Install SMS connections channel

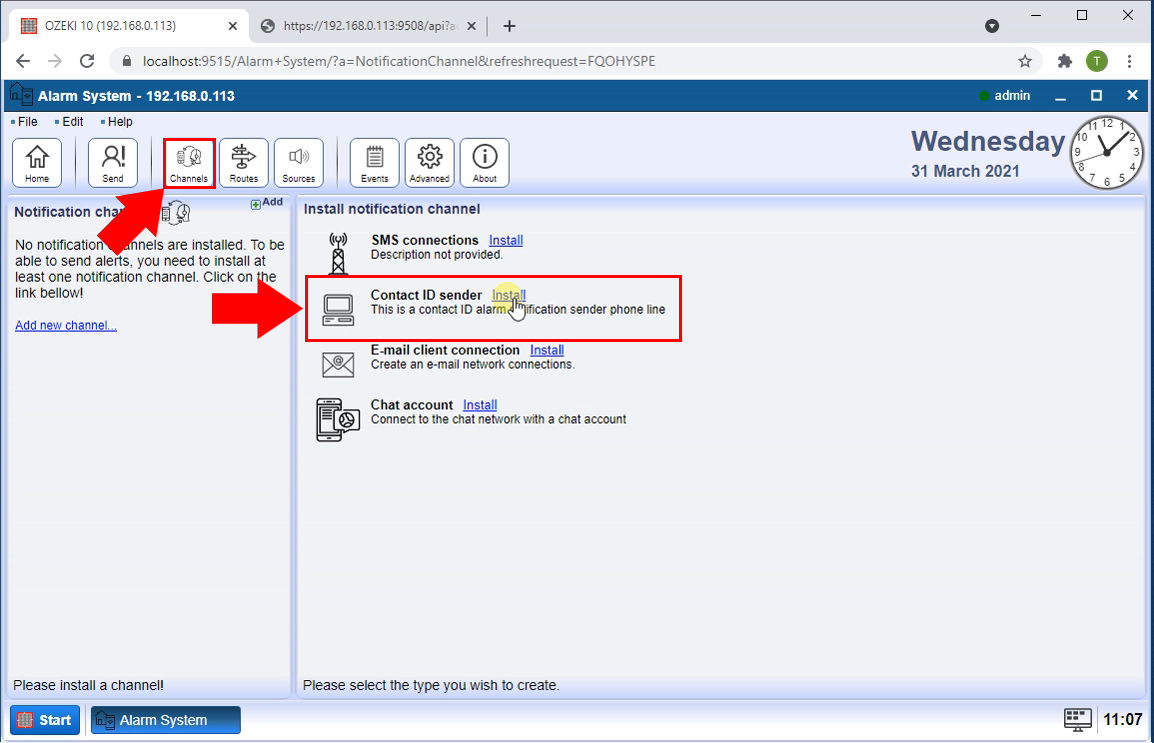tap(506, 240)
